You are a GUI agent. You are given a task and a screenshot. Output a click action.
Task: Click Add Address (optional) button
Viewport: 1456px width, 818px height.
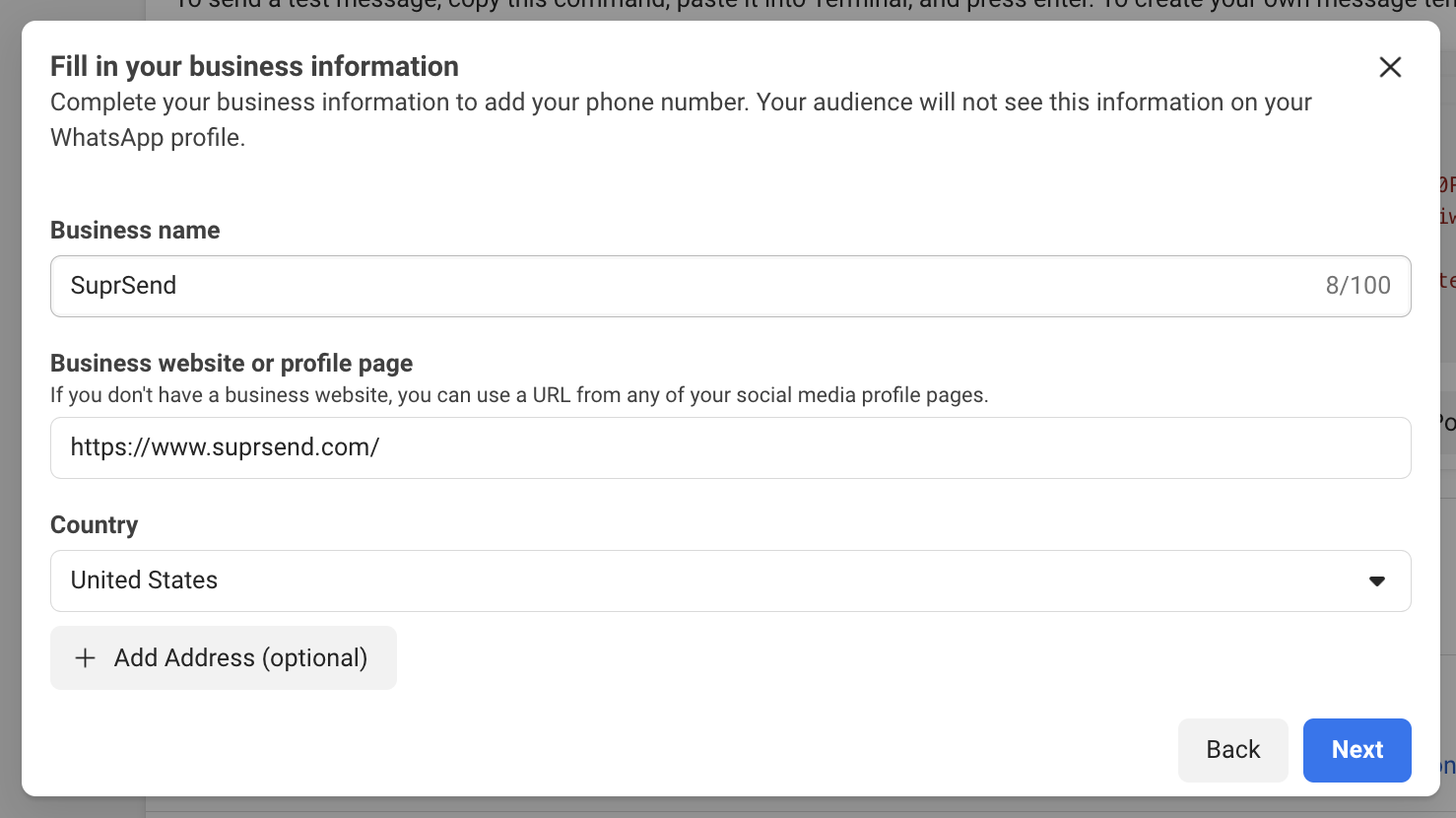224,658
